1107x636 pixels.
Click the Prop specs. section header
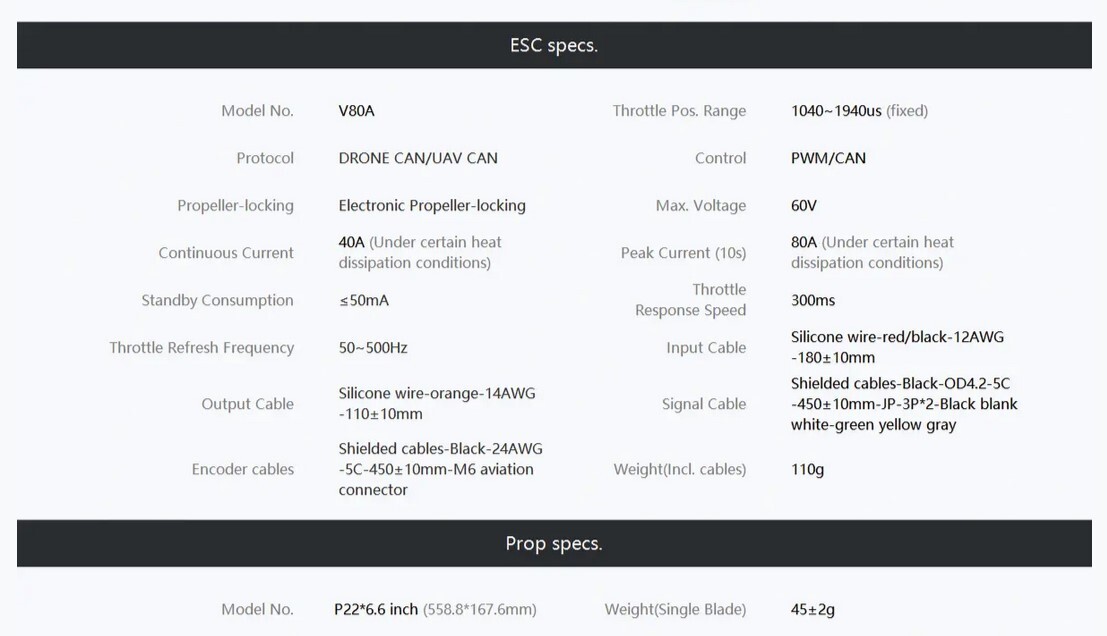pyautogui.click(x=554, y=544)
